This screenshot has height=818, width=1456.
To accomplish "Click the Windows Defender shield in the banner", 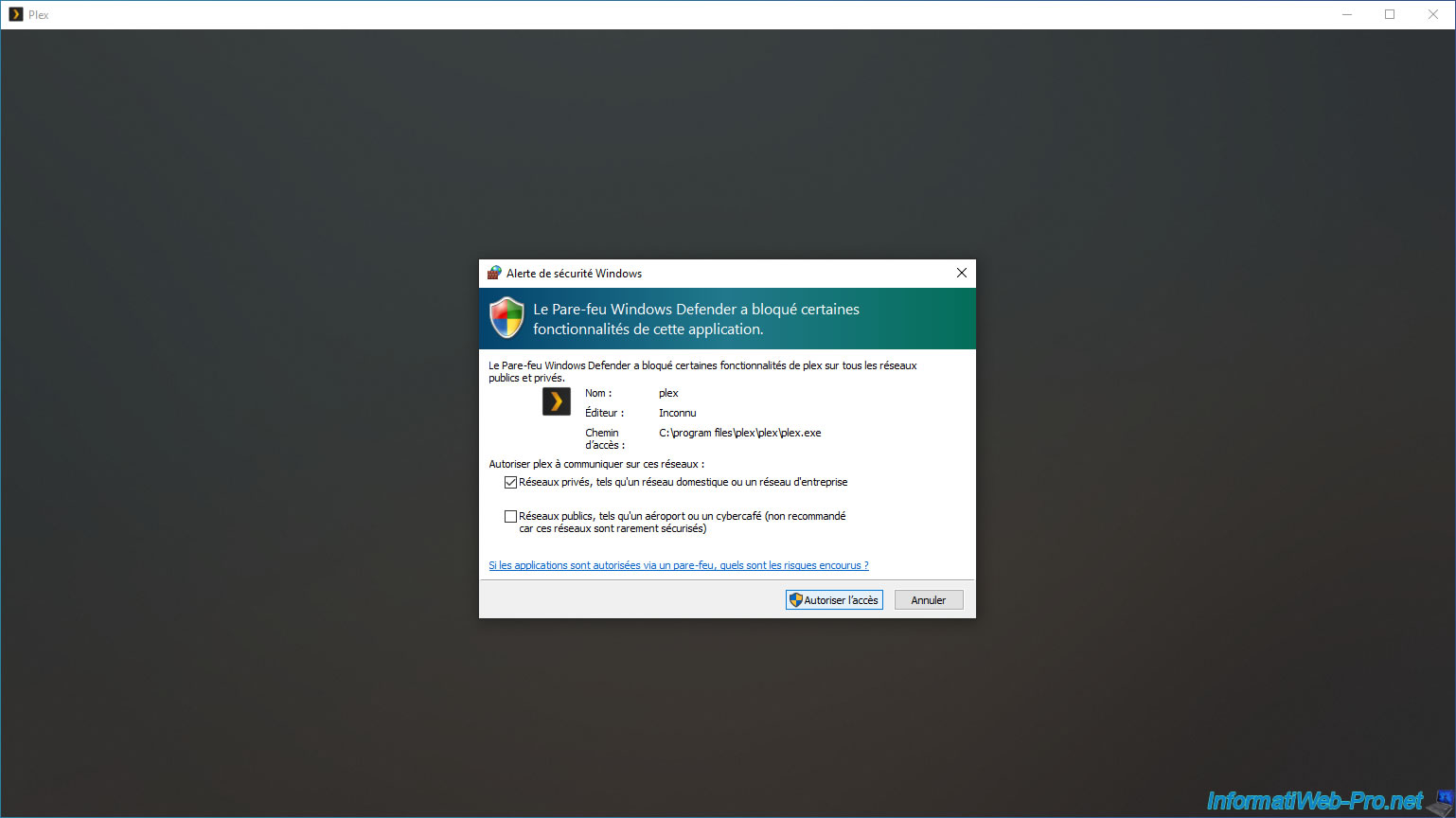I will [x=507, y=318].
